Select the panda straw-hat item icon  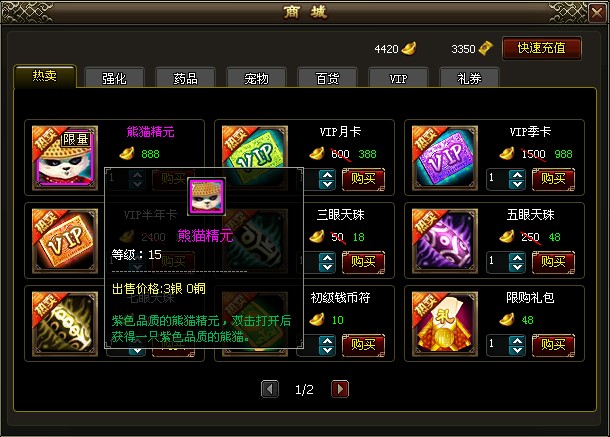tap(65, 158)
